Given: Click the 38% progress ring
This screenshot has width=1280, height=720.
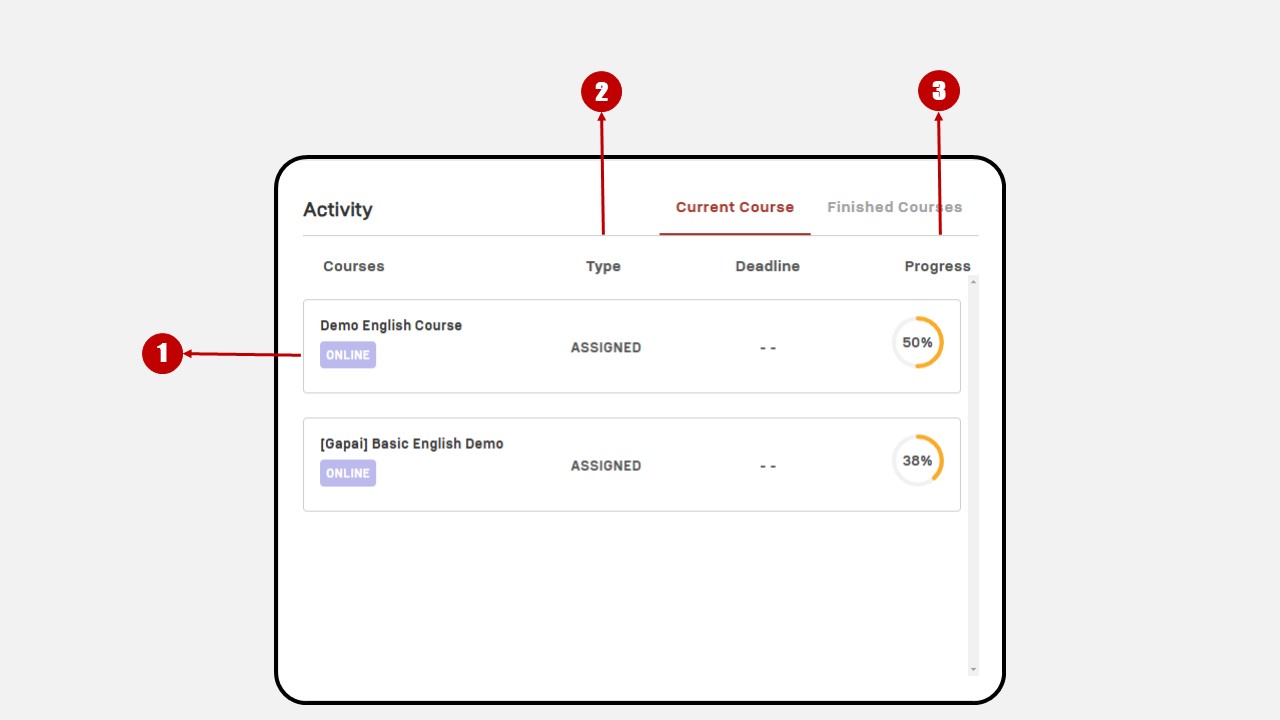Looking at the screenshot, I should pos(917,461).
